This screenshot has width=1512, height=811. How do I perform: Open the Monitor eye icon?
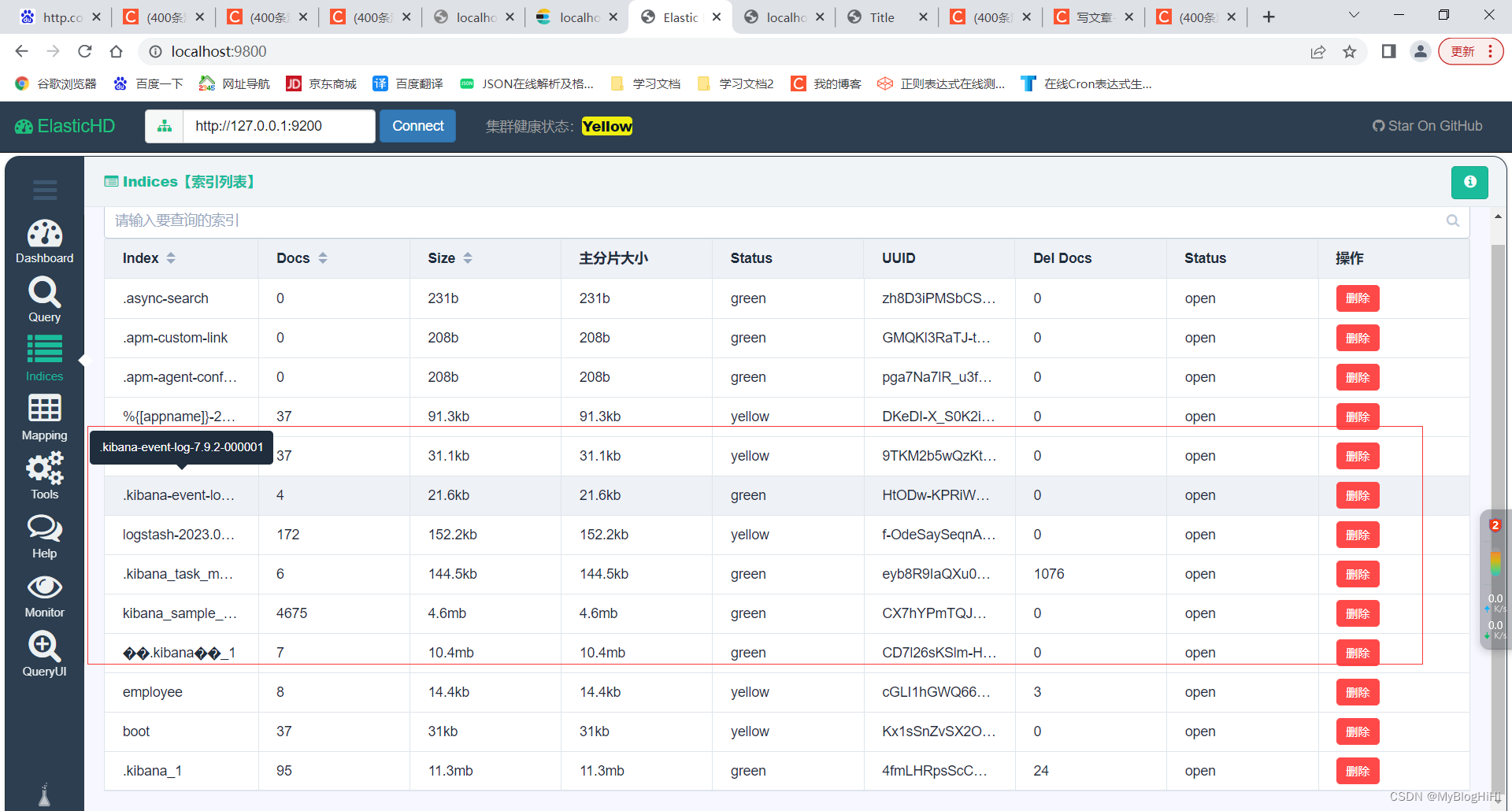pos(44,595)
